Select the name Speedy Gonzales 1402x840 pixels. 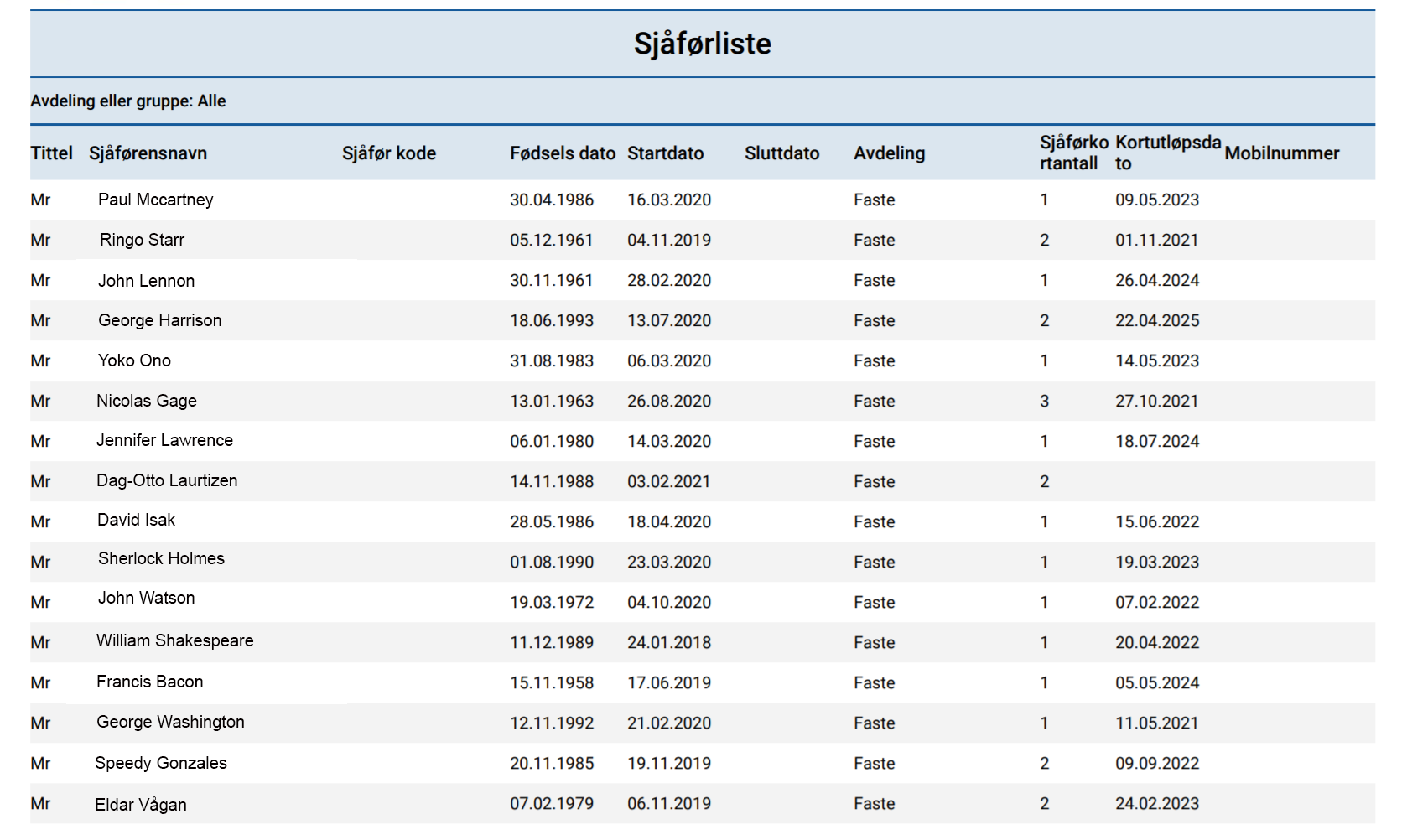tap(161, 763)
